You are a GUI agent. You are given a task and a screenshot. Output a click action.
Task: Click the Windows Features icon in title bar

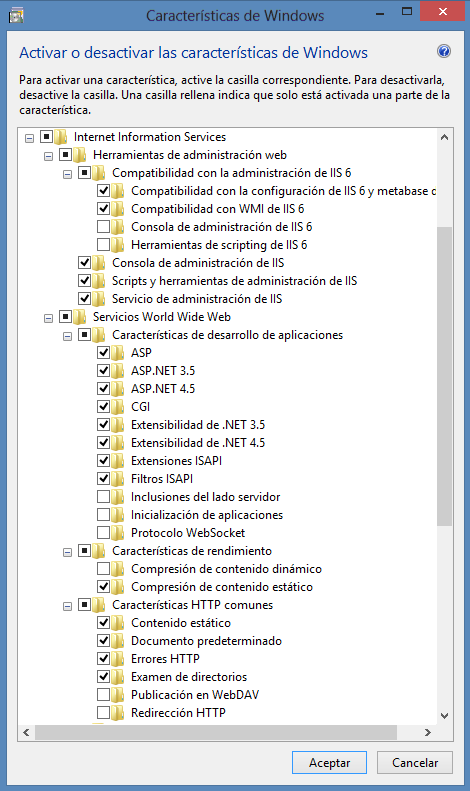point(16,16)
